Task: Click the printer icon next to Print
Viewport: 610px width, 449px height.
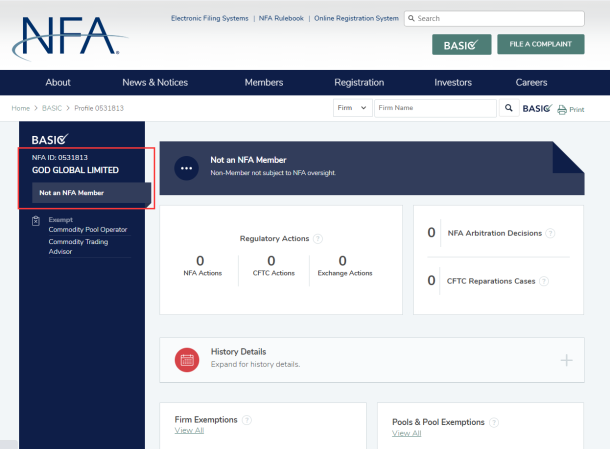Action: click(562, 110)
